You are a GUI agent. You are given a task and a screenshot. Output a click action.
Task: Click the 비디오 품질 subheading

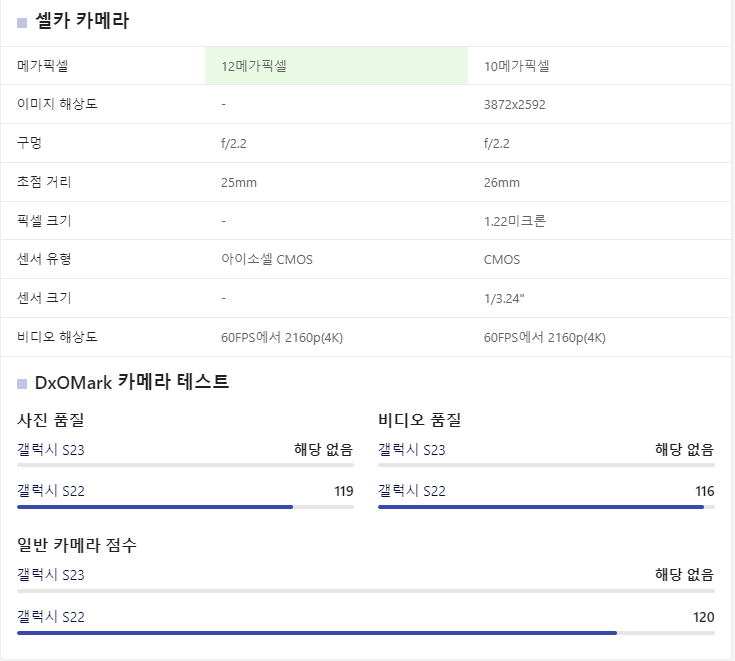(420, 420)
